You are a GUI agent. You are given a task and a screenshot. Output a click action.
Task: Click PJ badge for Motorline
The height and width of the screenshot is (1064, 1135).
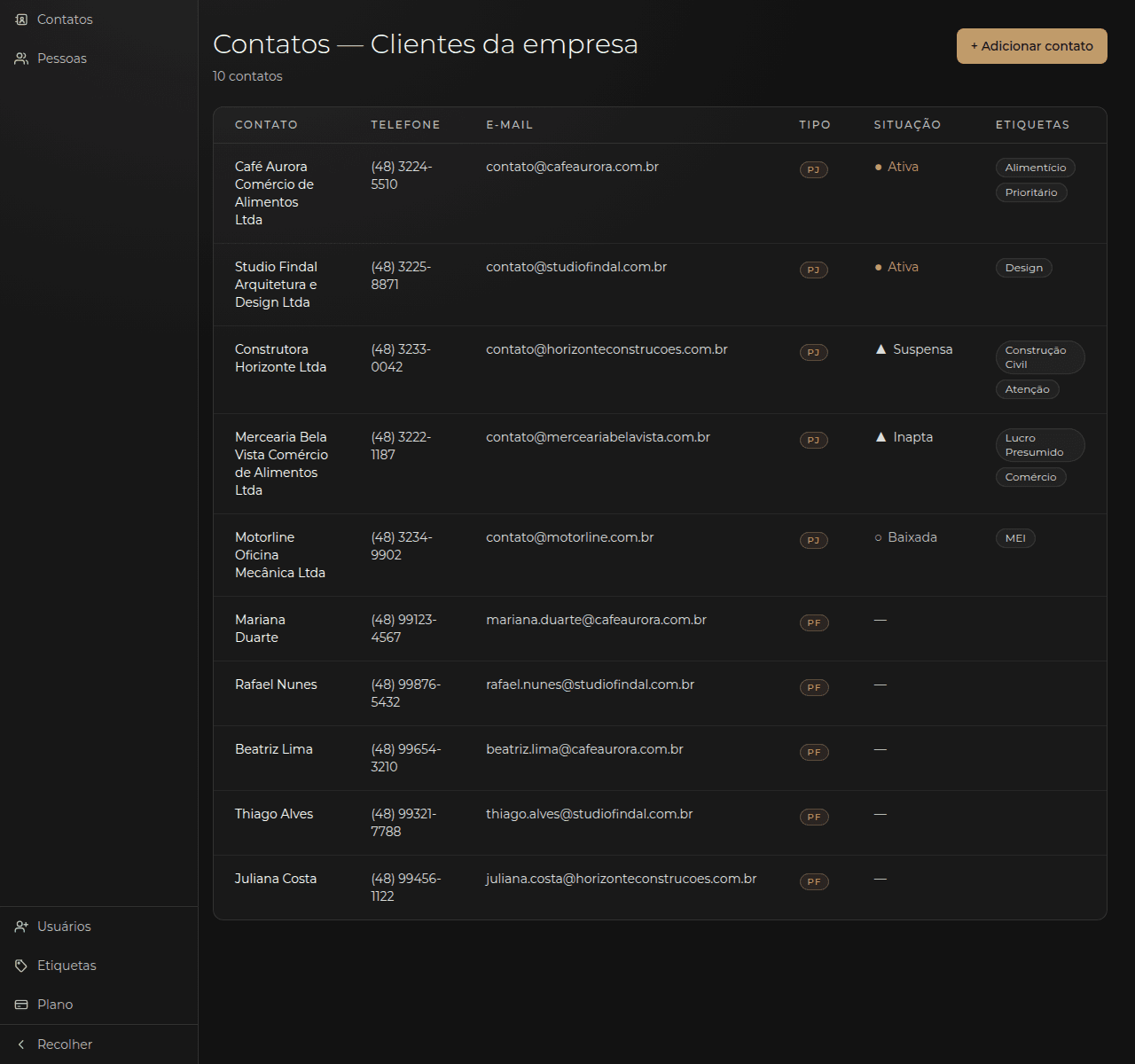click(813, 540)
